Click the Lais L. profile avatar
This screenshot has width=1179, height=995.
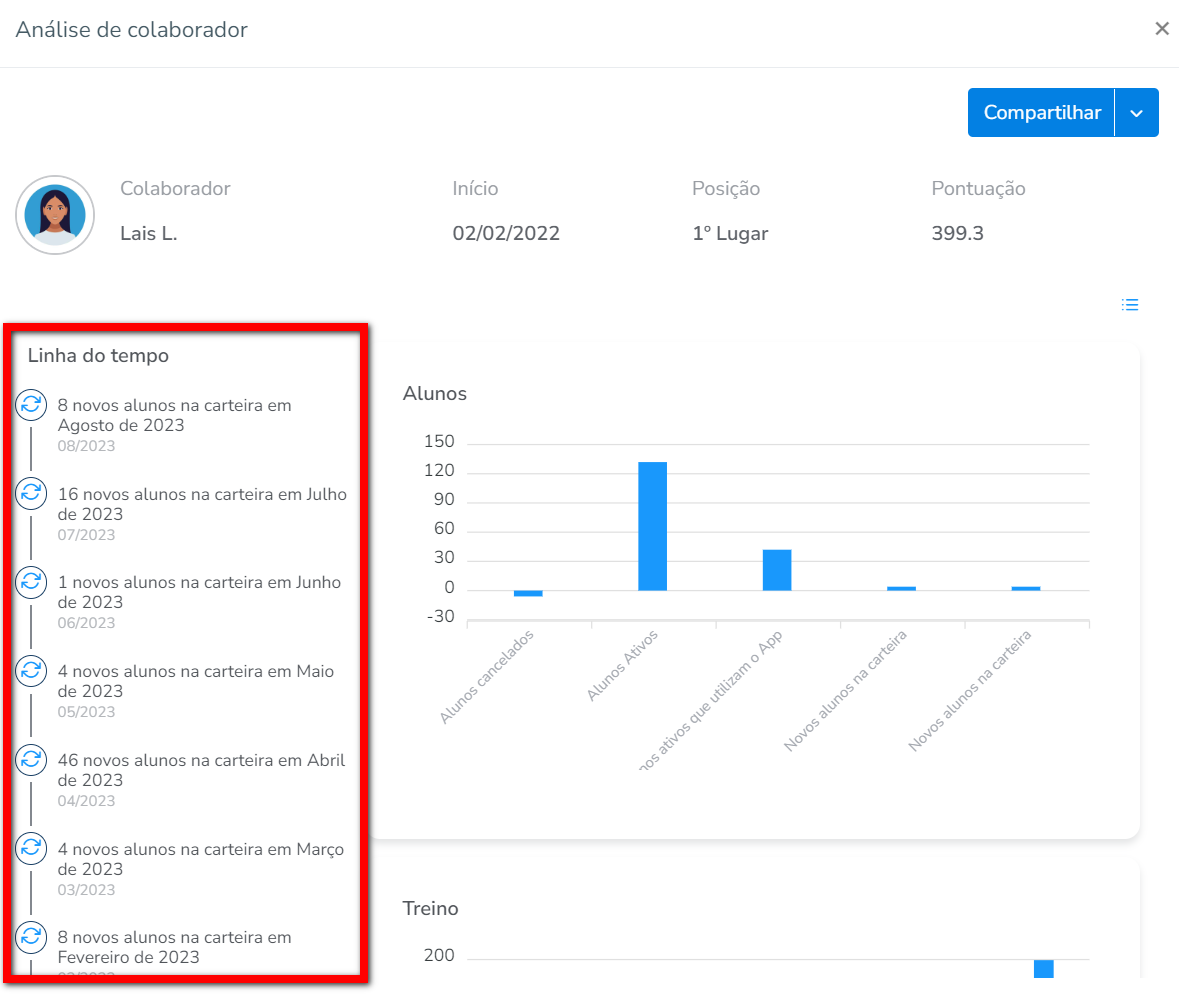tap(55, 215)
